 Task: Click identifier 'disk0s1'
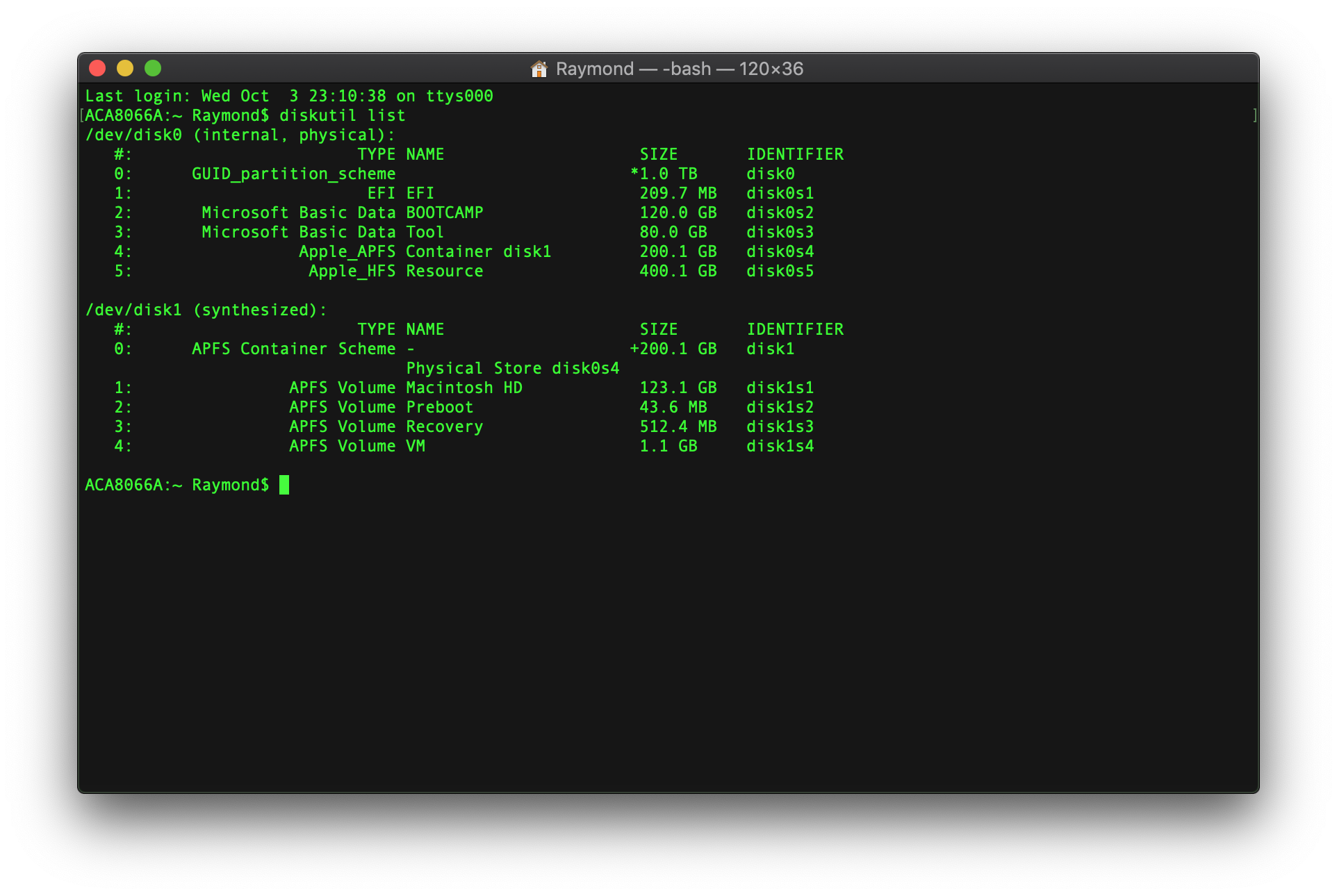click(780, 193)
